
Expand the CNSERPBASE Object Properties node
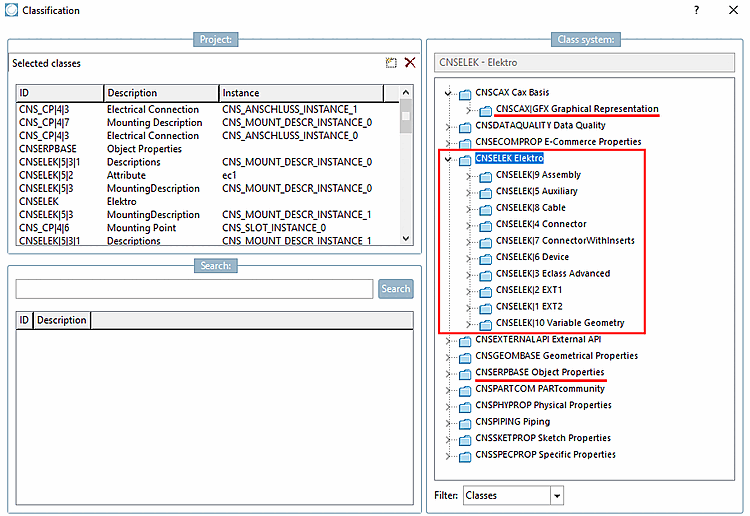pos(448,373)
